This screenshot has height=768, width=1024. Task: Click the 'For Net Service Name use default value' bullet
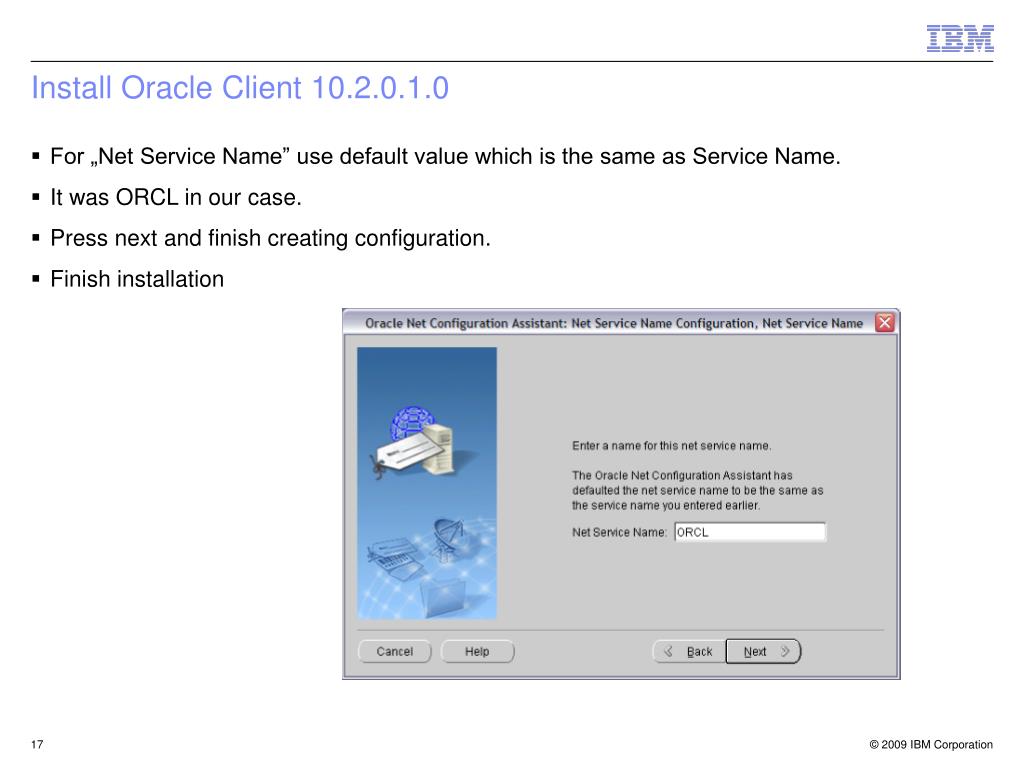pyautogui.click(x=445, y=157)
